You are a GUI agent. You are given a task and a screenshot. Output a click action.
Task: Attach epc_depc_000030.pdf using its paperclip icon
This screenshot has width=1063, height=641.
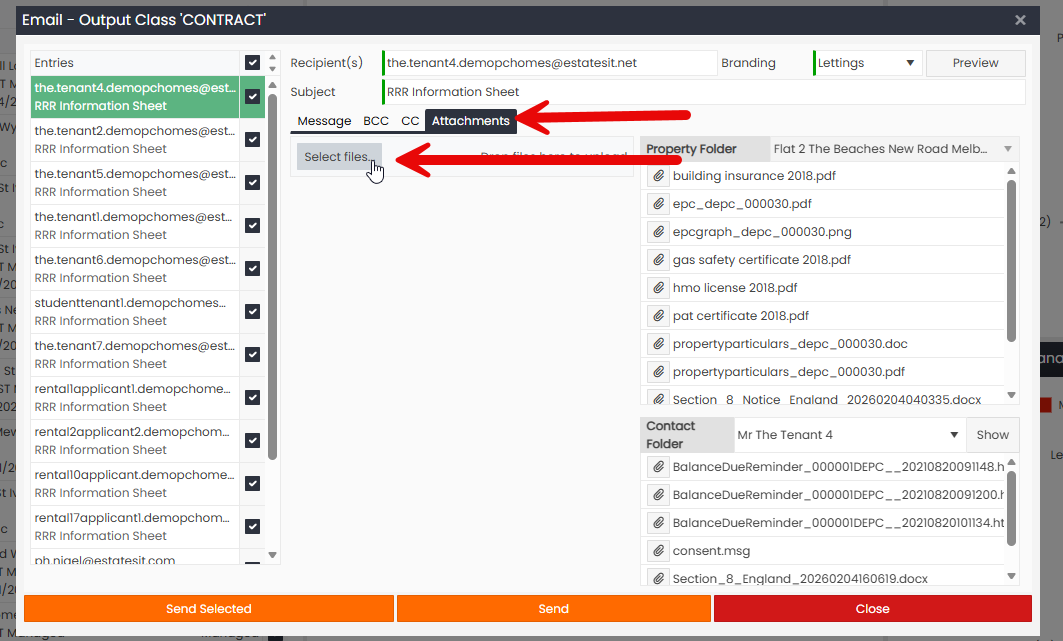pos(658,204)
